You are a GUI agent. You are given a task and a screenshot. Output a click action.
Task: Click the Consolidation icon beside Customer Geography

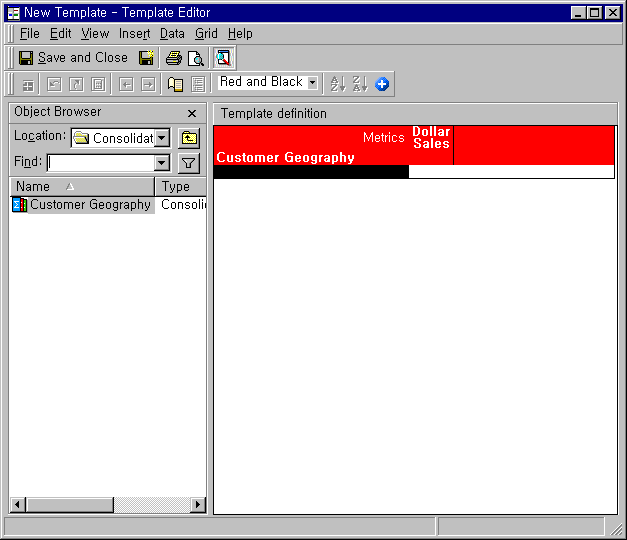click(x=20, y=205)
